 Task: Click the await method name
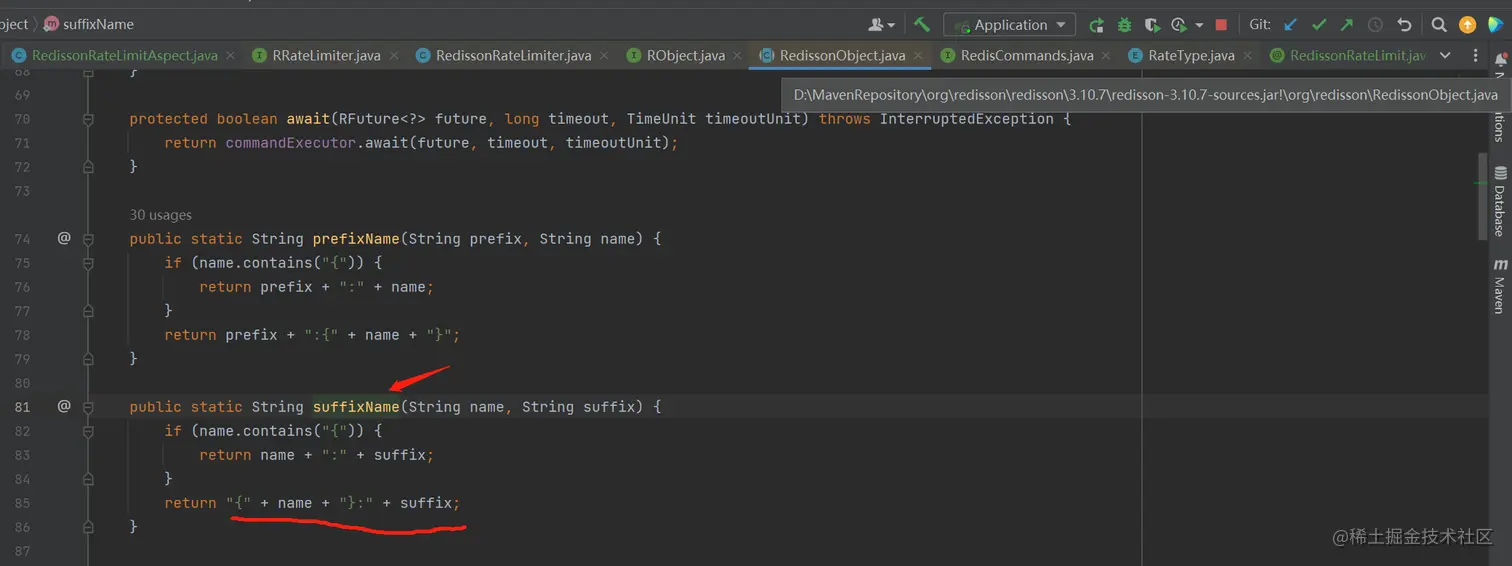(x=310, y=119)
